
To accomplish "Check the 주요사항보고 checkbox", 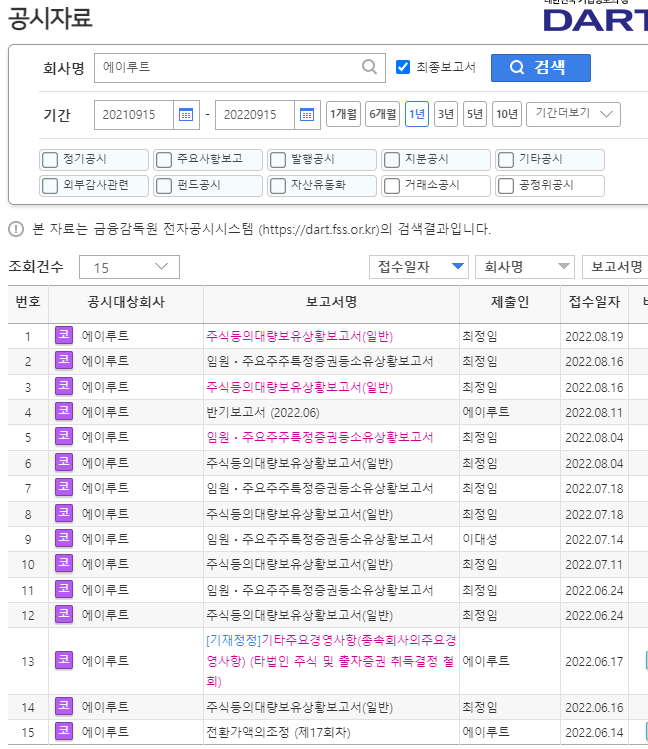I will click(x=164, y=160).
